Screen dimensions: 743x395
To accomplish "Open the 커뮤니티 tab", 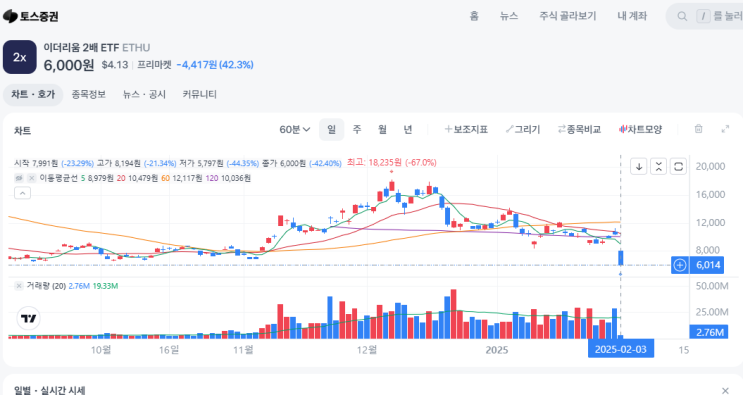I will click(x=199, y=95).
